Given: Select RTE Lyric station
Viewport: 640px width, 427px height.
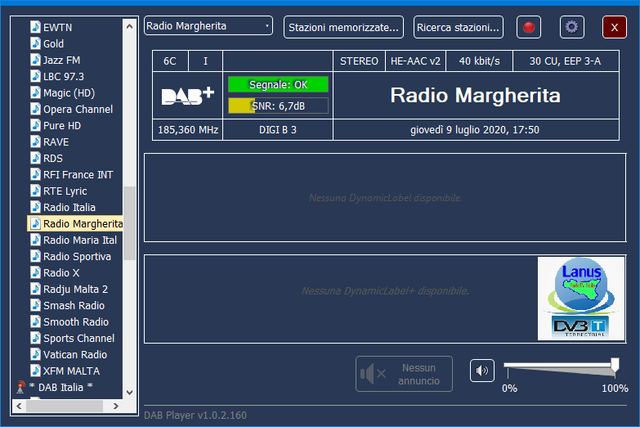Looking at the screenshot, I should pos(65,191).
